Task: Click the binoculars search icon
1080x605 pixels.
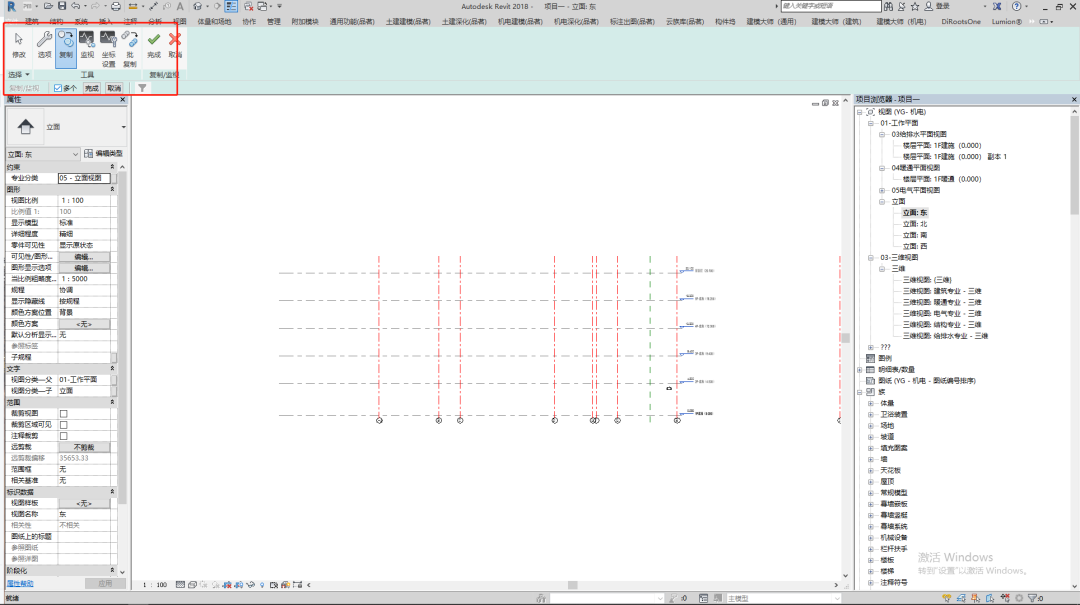Action: click(x=889, y=6)
